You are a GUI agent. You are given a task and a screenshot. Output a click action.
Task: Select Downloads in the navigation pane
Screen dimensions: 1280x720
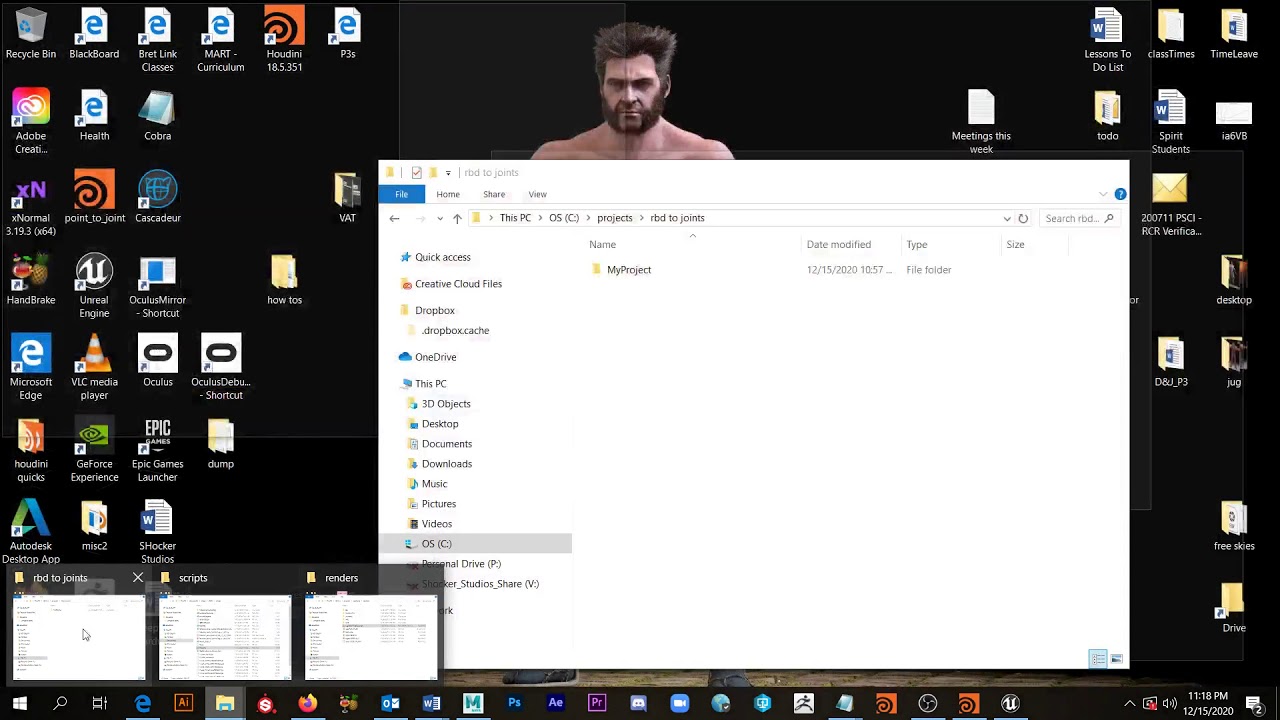[x=446, y=464]
